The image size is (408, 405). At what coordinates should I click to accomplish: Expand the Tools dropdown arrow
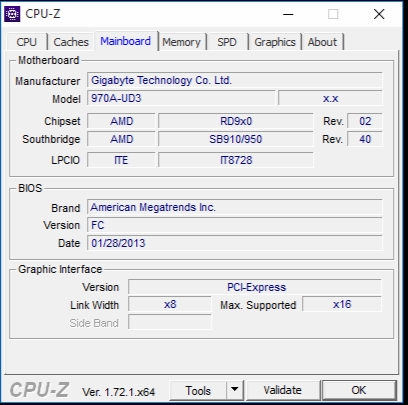click(235, 390)
